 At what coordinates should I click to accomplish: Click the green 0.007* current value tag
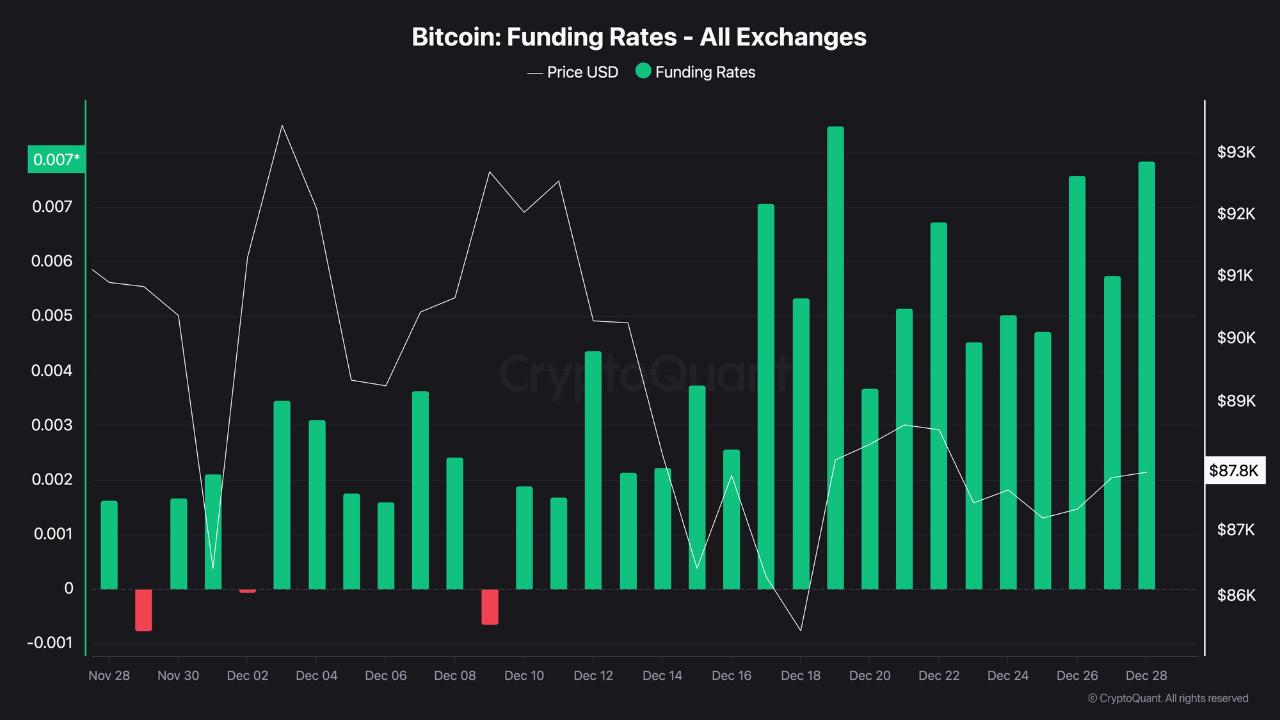[56, 159]
